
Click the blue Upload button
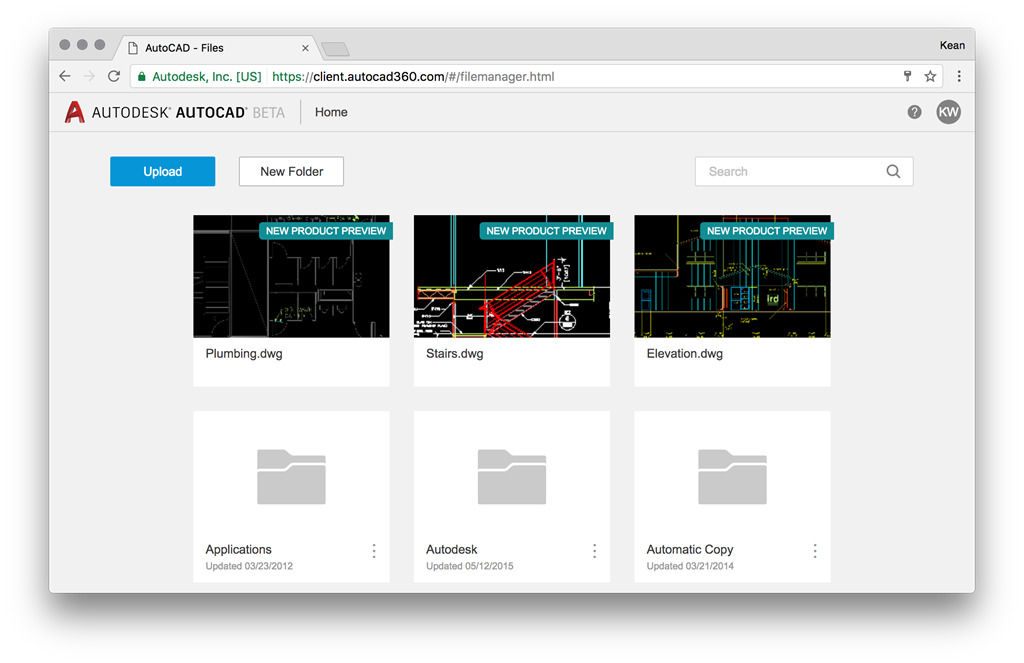[162, 171]
